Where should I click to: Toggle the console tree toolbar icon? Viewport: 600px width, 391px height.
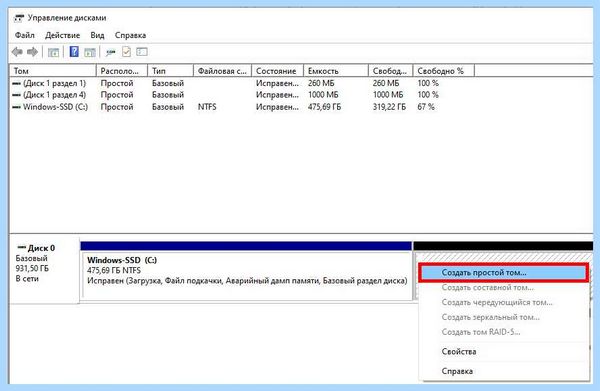(53, 52)
